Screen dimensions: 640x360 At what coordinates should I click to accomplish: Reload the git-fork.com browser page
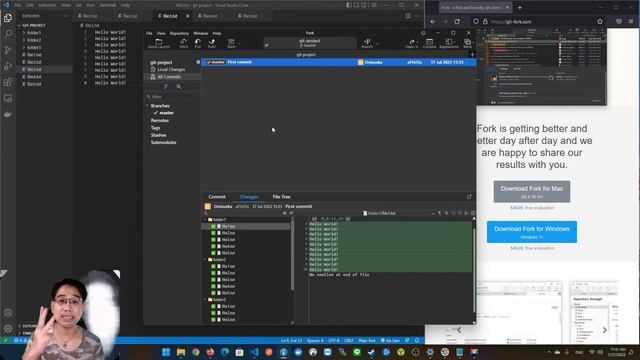(x=457, y=22)
